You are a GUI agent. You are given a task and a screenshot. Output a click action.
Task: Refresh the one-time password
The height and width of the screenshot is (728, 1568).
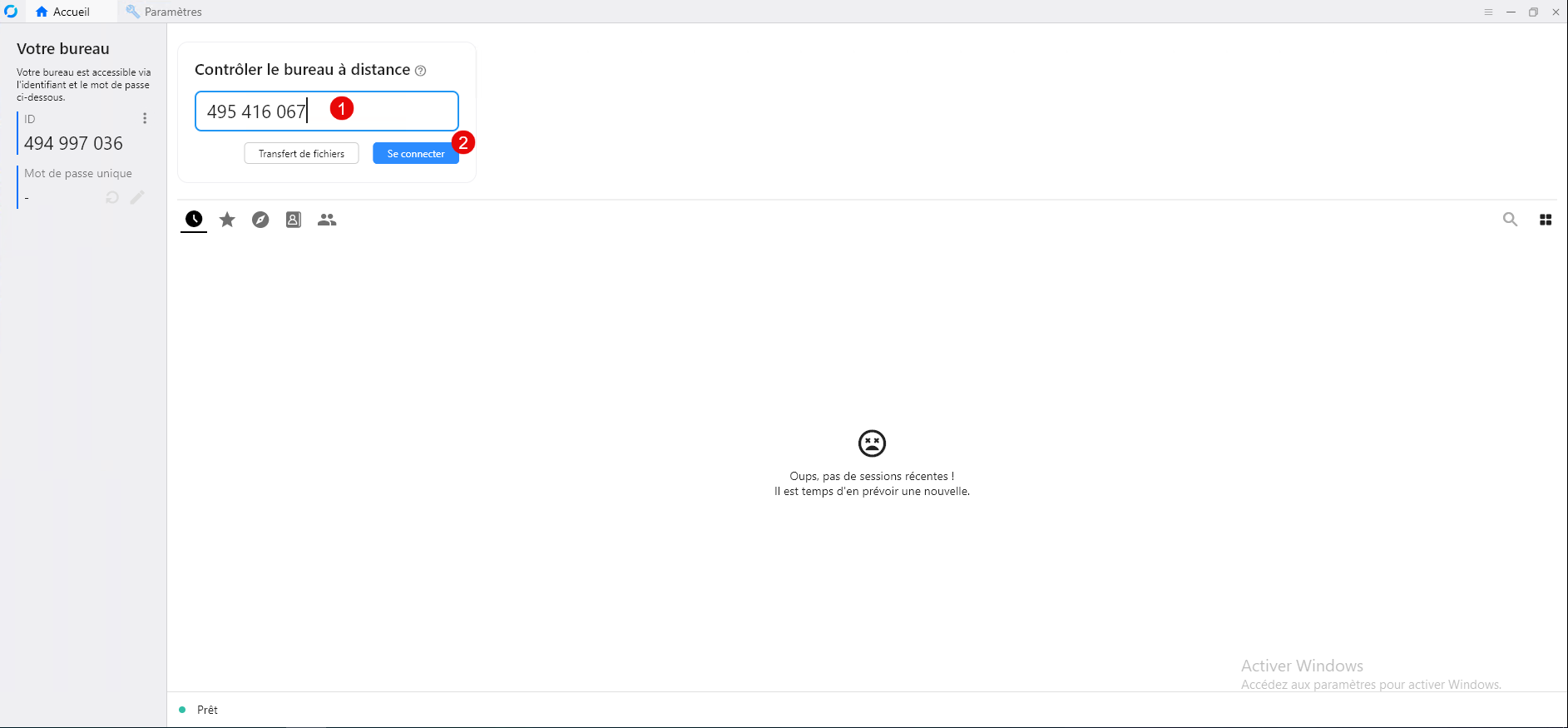[112, 197]
